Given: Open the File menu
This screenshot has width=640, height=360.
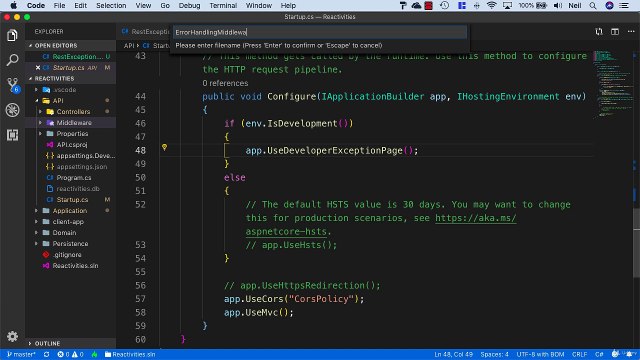Looking at the screenshot, I should tap(59, 5).
